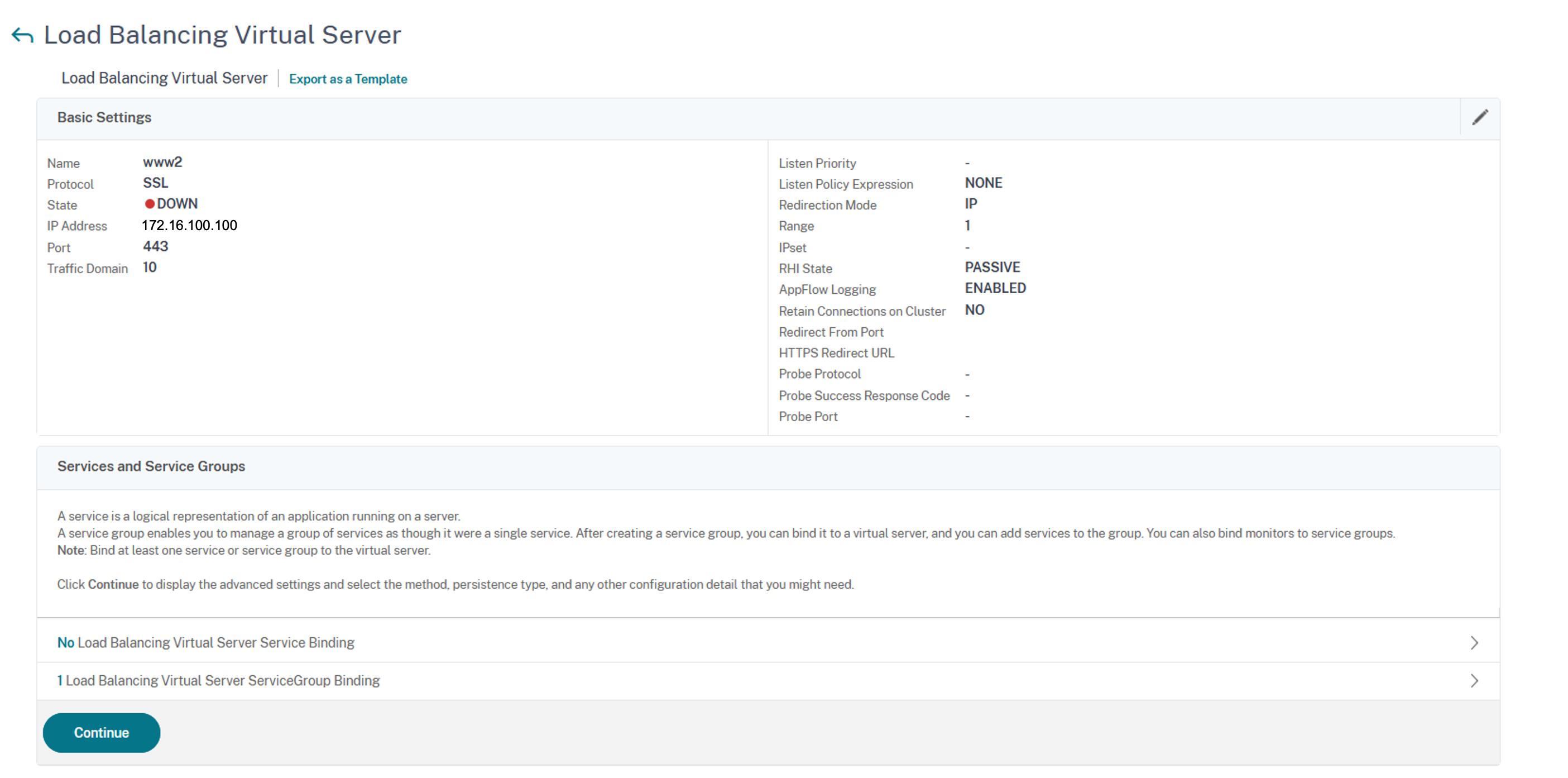The image size is (1568, 778).
Task: Click the SSL protocol value
Action: (x=155, y=183)
